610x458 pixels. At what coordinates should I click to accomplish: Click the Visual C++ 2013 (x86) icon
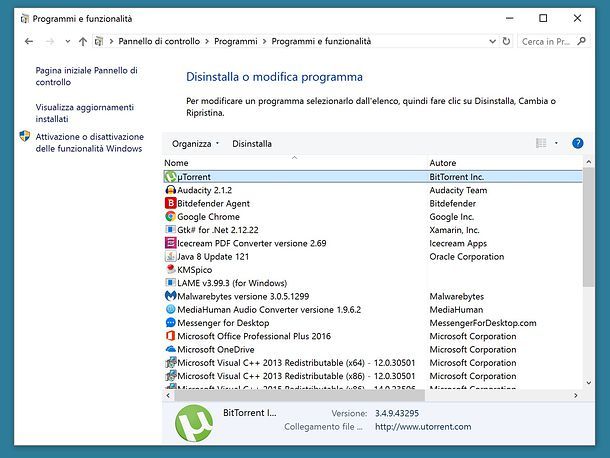click(x=170, y=376)
